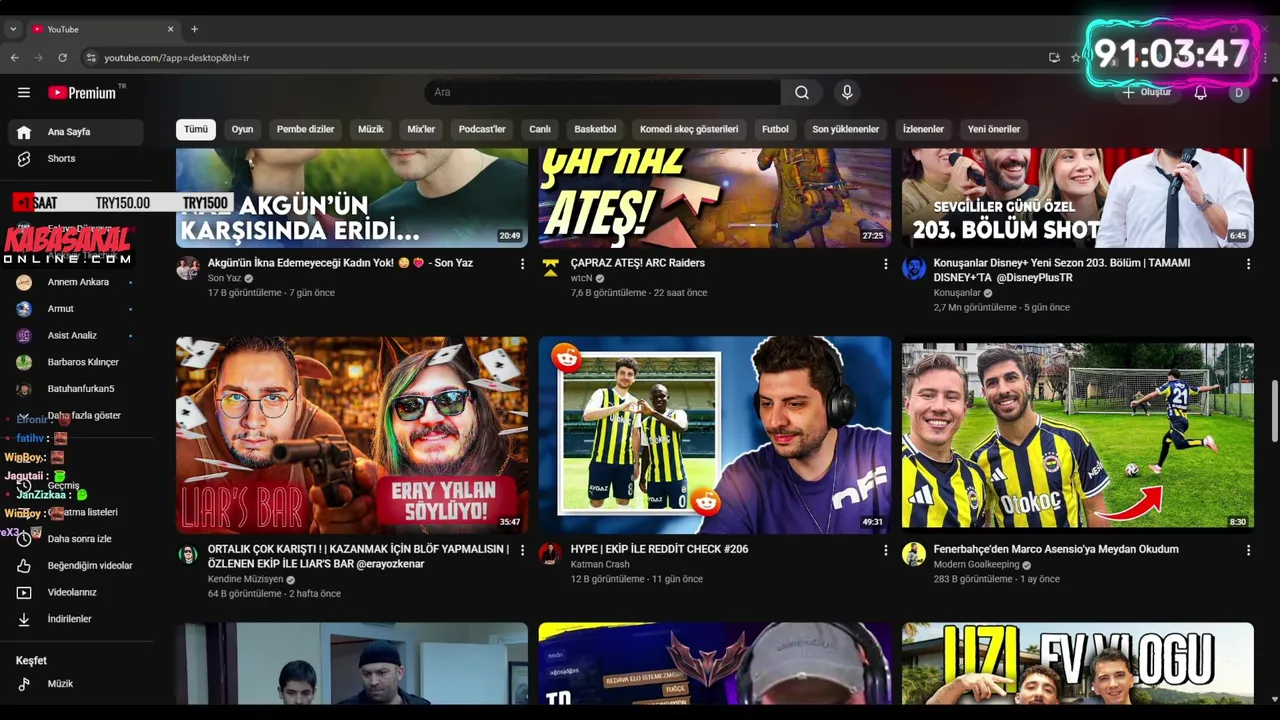Select the Yeni öneriler chip
This screenshot has width=1280, height=720.
coord(994,129)
